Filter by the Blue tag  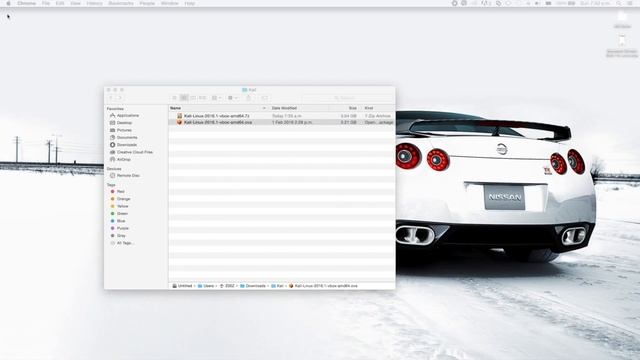click(118, 221)
